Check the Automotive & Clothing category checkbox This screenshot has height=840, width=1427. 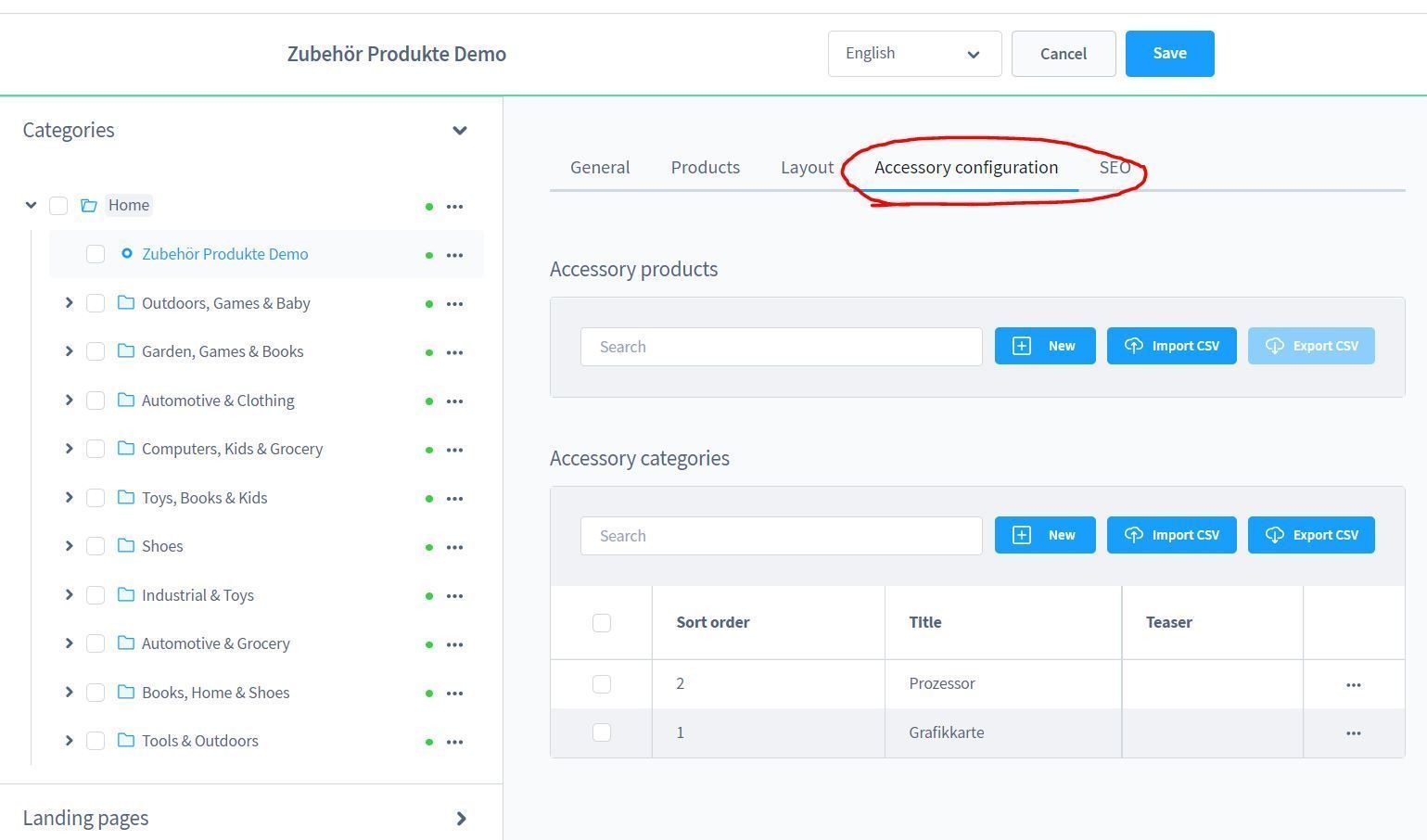point(96,401)
